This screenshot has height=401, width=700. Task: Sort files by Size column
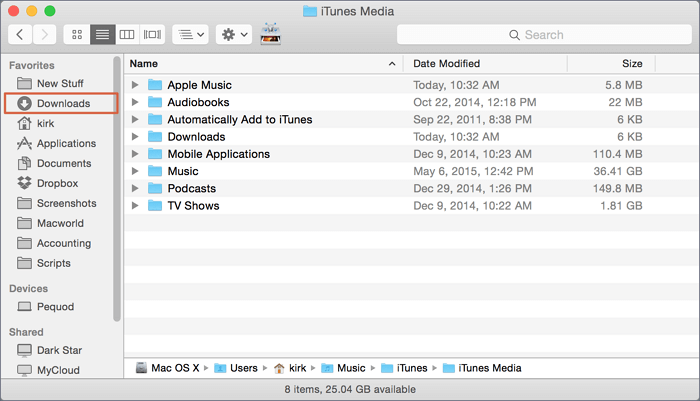coord(631,63)
